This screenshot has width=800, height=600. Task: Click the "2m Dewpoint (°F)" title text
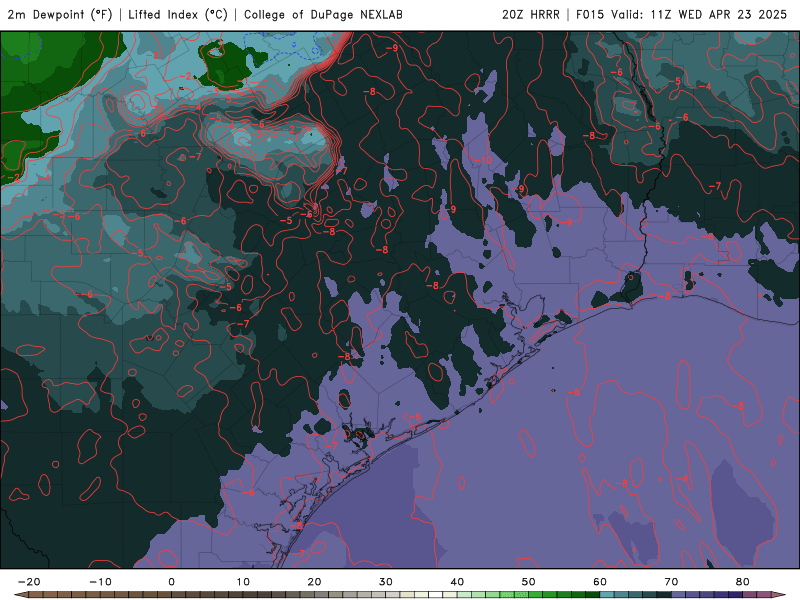click(60, 14)
